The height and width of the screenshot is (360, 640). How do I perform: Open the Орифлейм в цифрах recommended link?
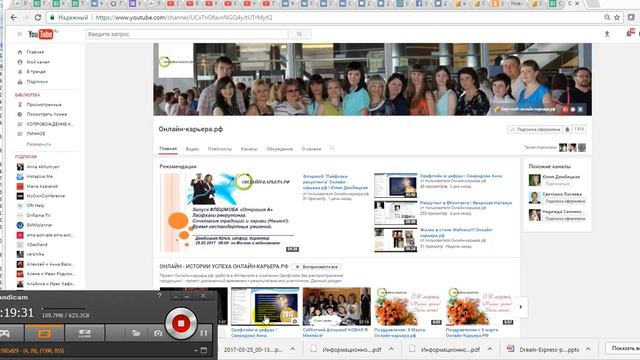coord(461,176)
